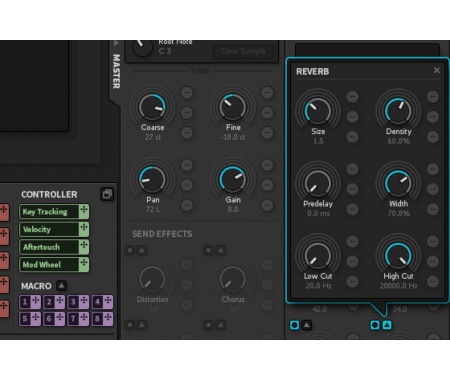Viewport: 450px width, 380px height.
Task: Click the Velocity controller drag handle icon
Action: [x=84, y=229]
